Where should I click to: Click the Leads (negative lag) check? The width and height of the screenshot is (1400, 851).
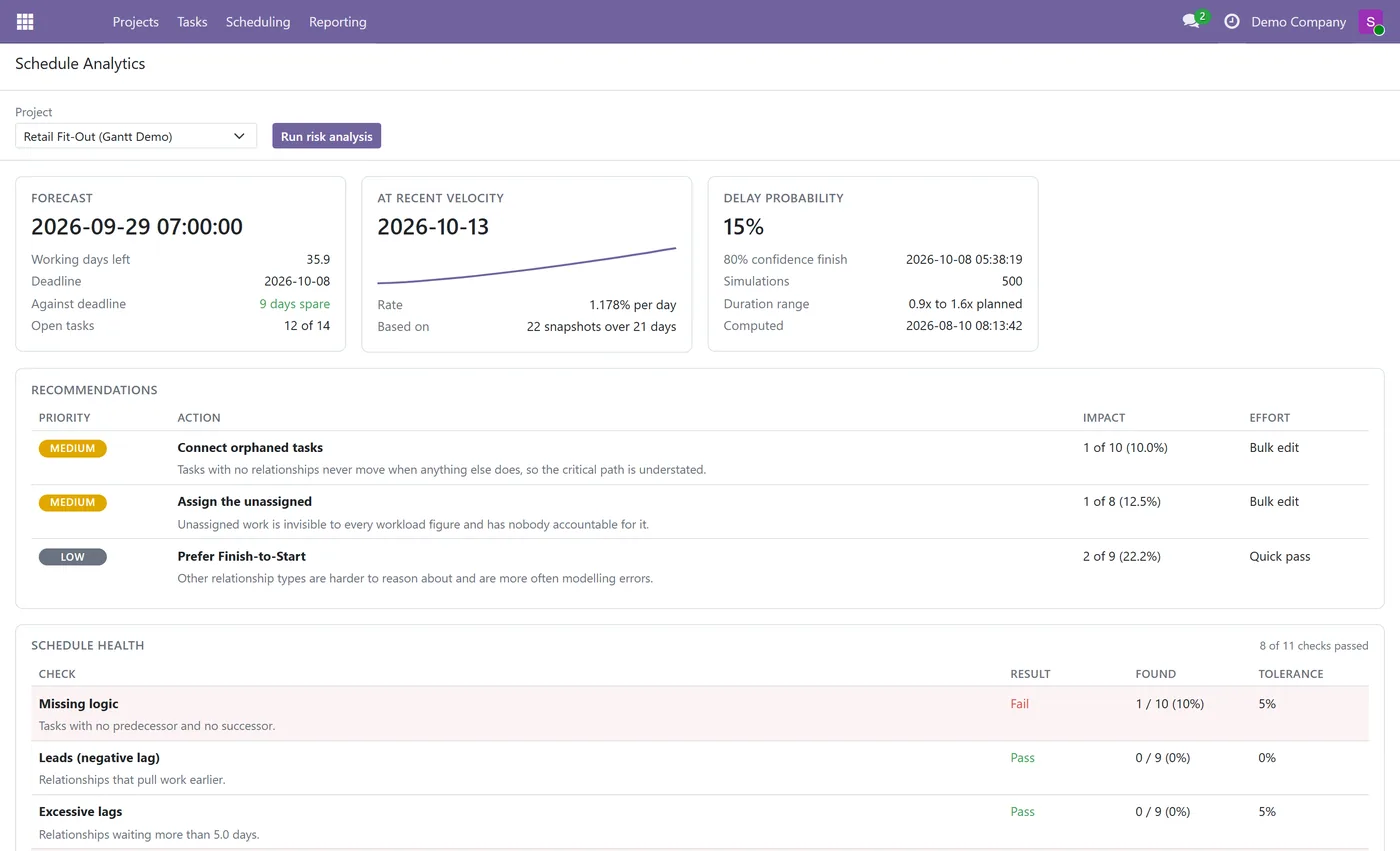click(99, 758)
